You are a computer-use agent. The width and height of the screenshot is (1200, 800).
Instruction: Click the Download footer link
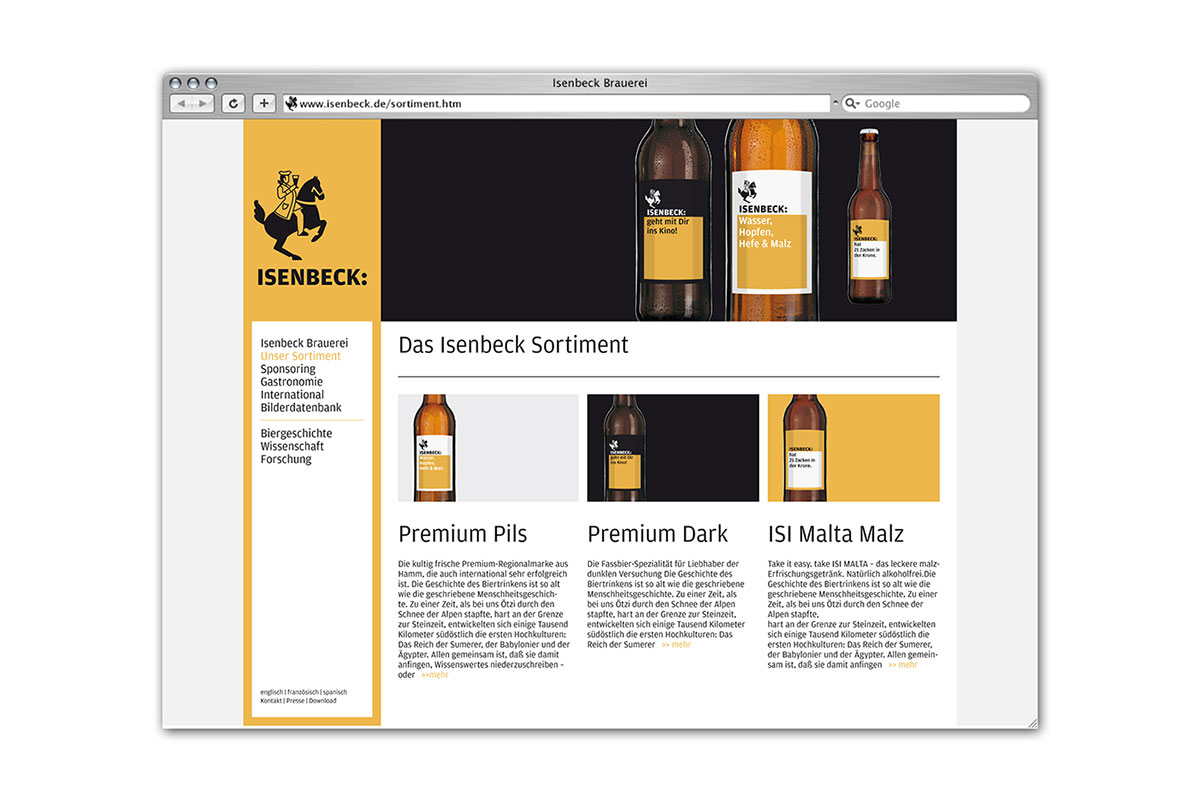coord(323,701)
